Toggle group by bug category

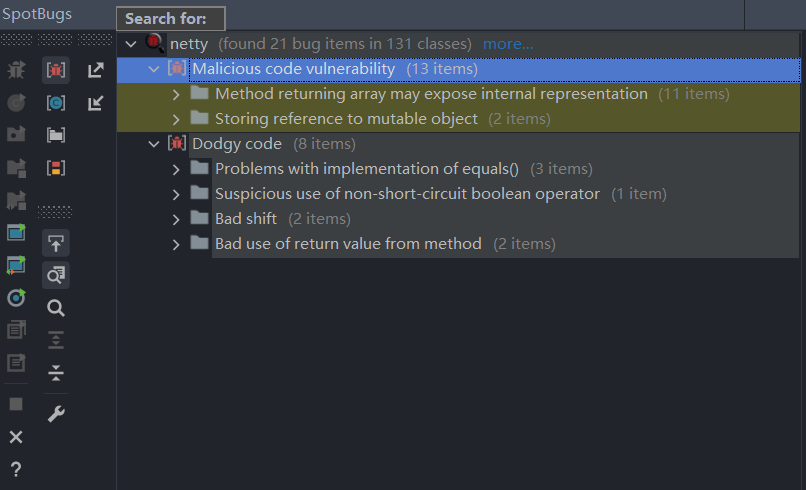tap(56, 69)
